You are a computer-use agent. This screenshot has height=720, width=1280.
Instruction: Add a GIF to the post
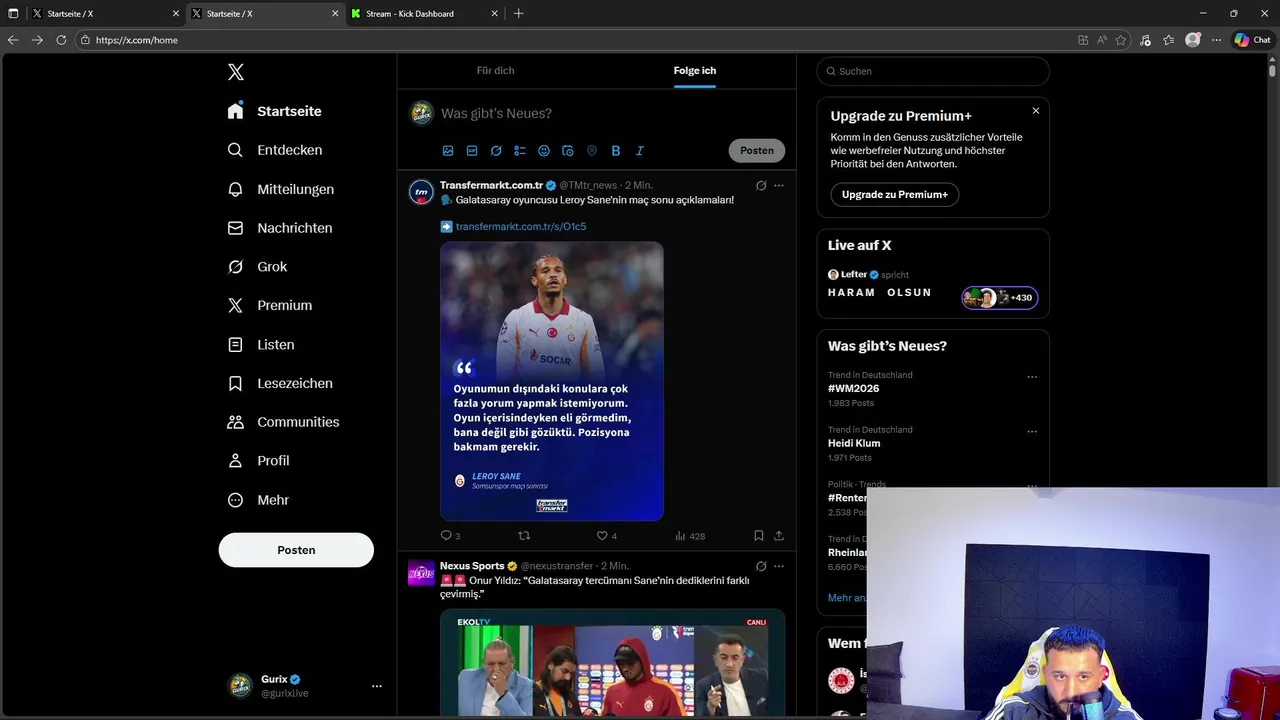tap(472, 151)
